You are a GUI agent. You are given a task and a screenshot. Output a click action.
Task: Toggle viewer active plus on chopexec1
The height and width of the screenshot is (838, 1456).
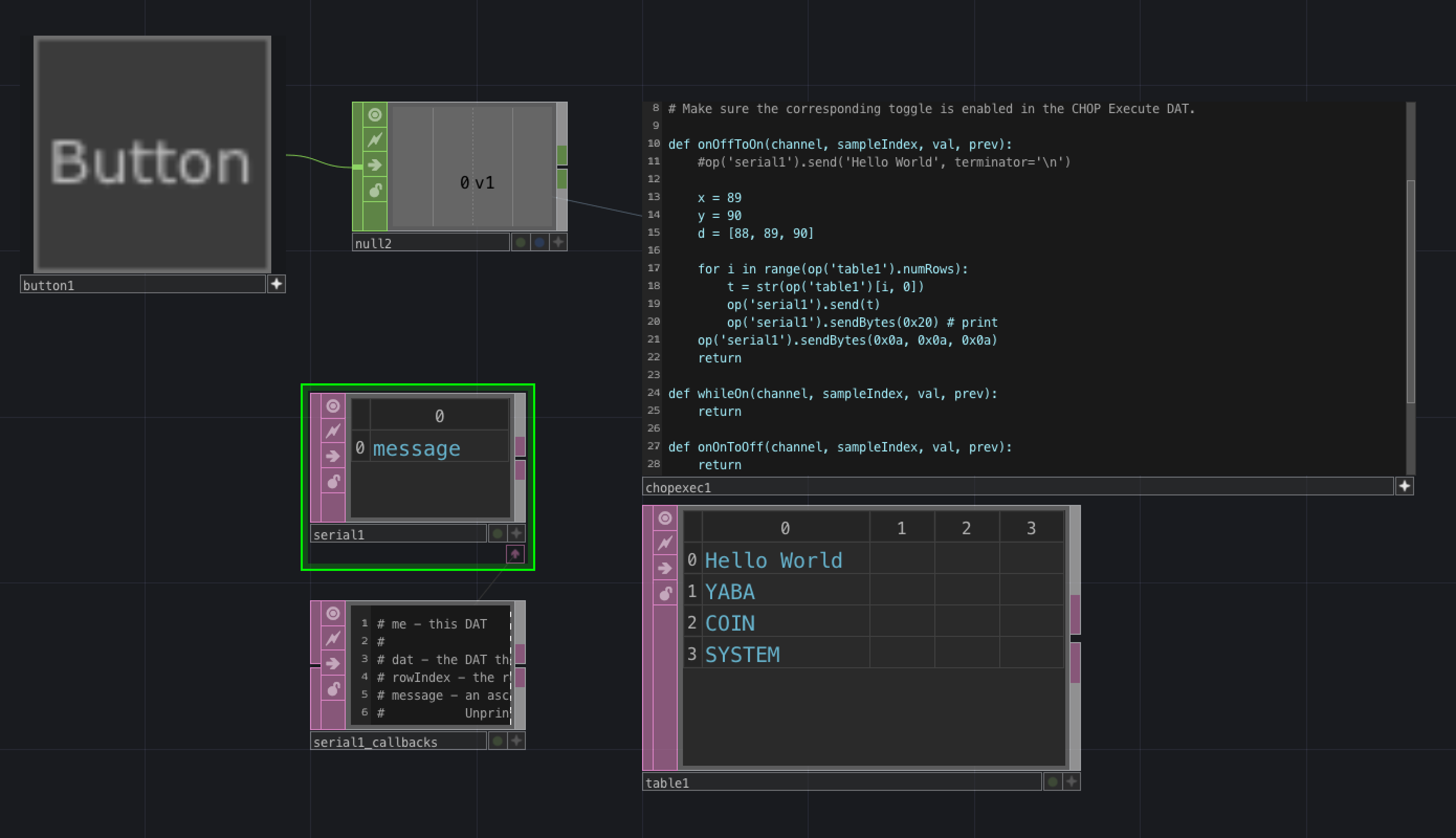tap(1404, 487)
